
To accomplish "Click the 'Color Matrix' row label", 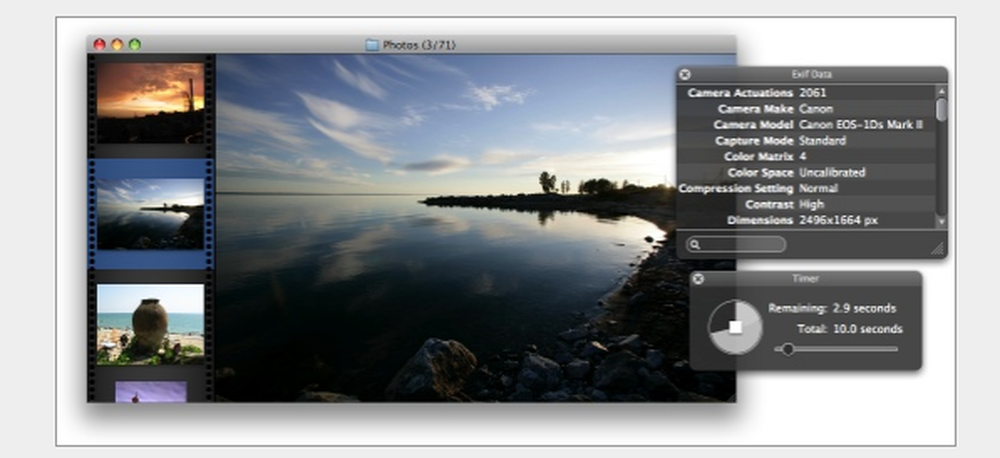I will (759, 157).
